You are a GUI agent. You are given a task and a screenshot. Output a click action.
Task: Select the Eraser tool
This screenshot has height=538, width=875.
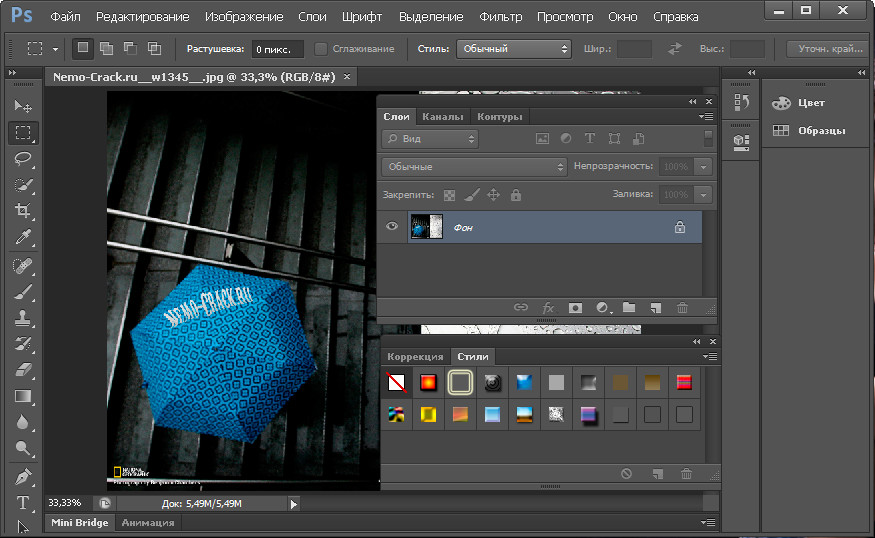(x=23, y=369)
